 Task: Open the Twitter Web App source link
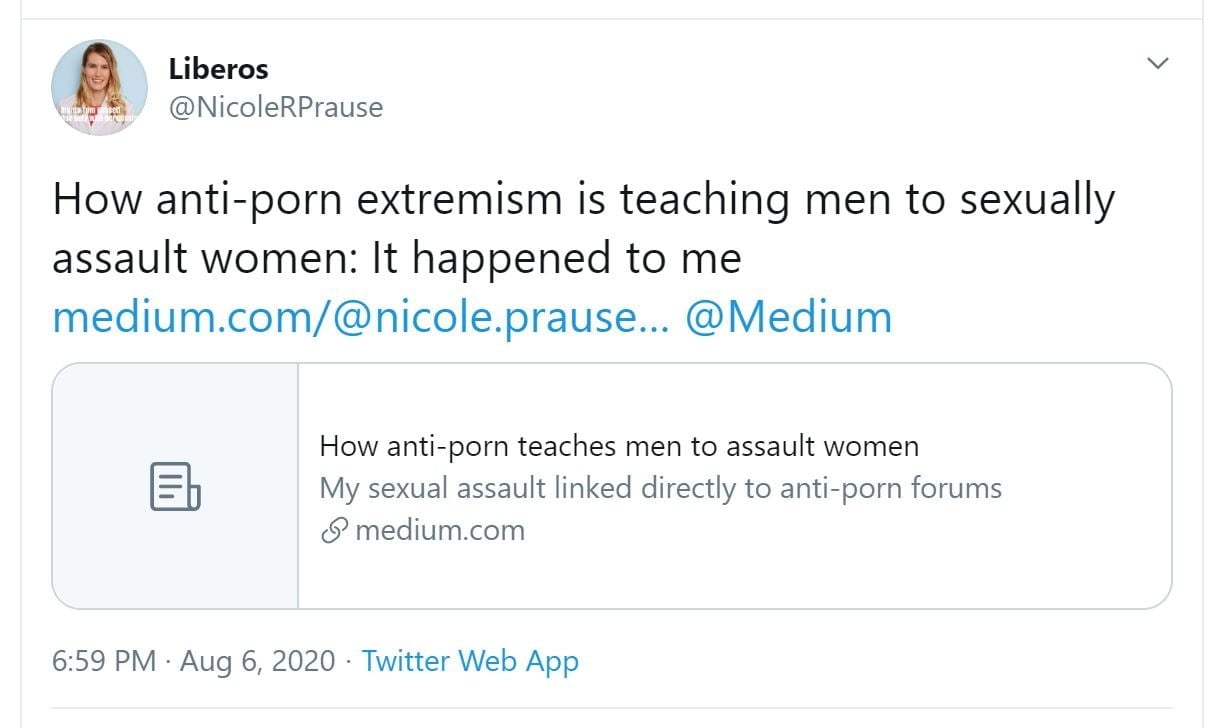(x=470, y=661)
